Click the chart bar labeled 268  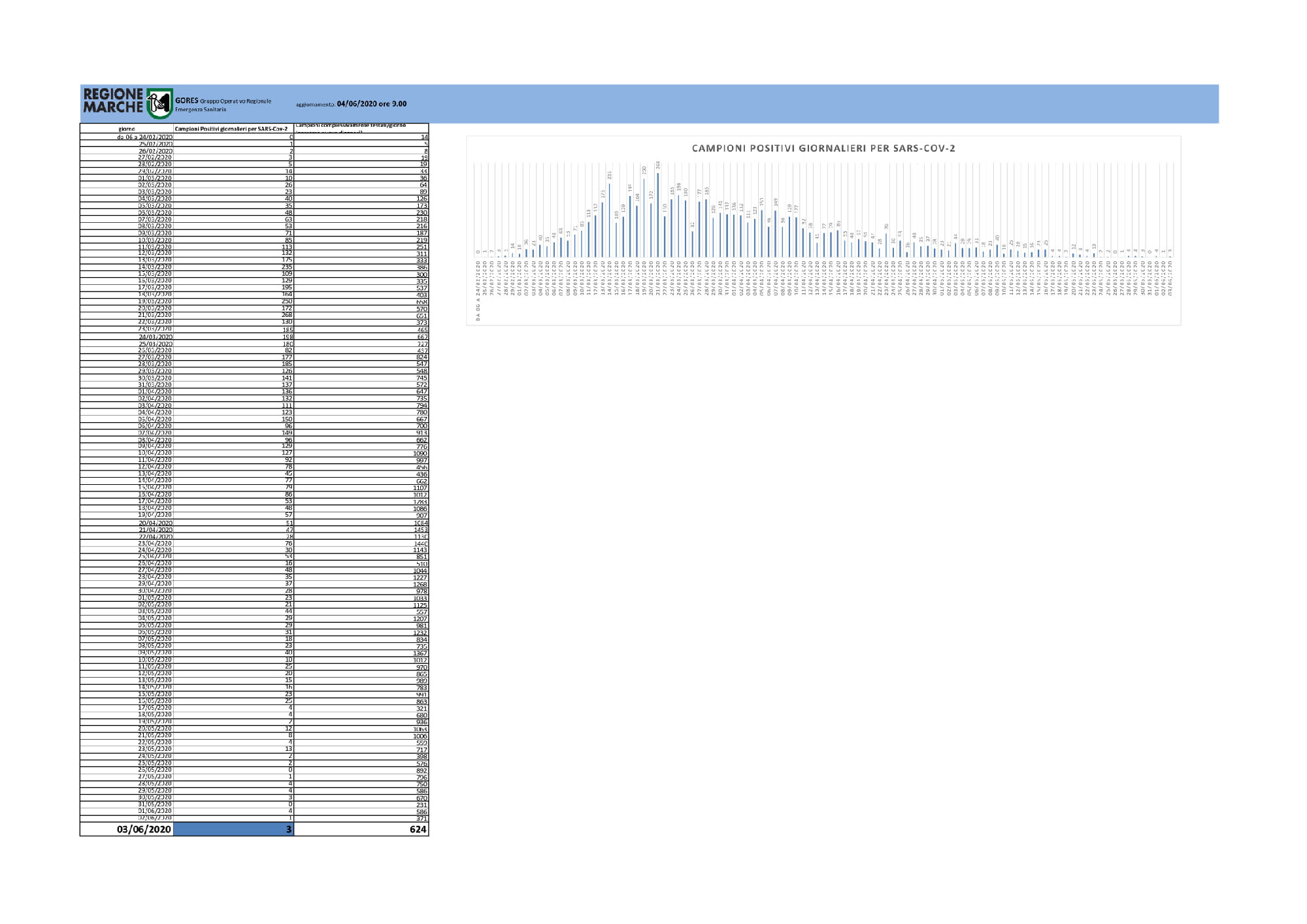click(658, 214)
